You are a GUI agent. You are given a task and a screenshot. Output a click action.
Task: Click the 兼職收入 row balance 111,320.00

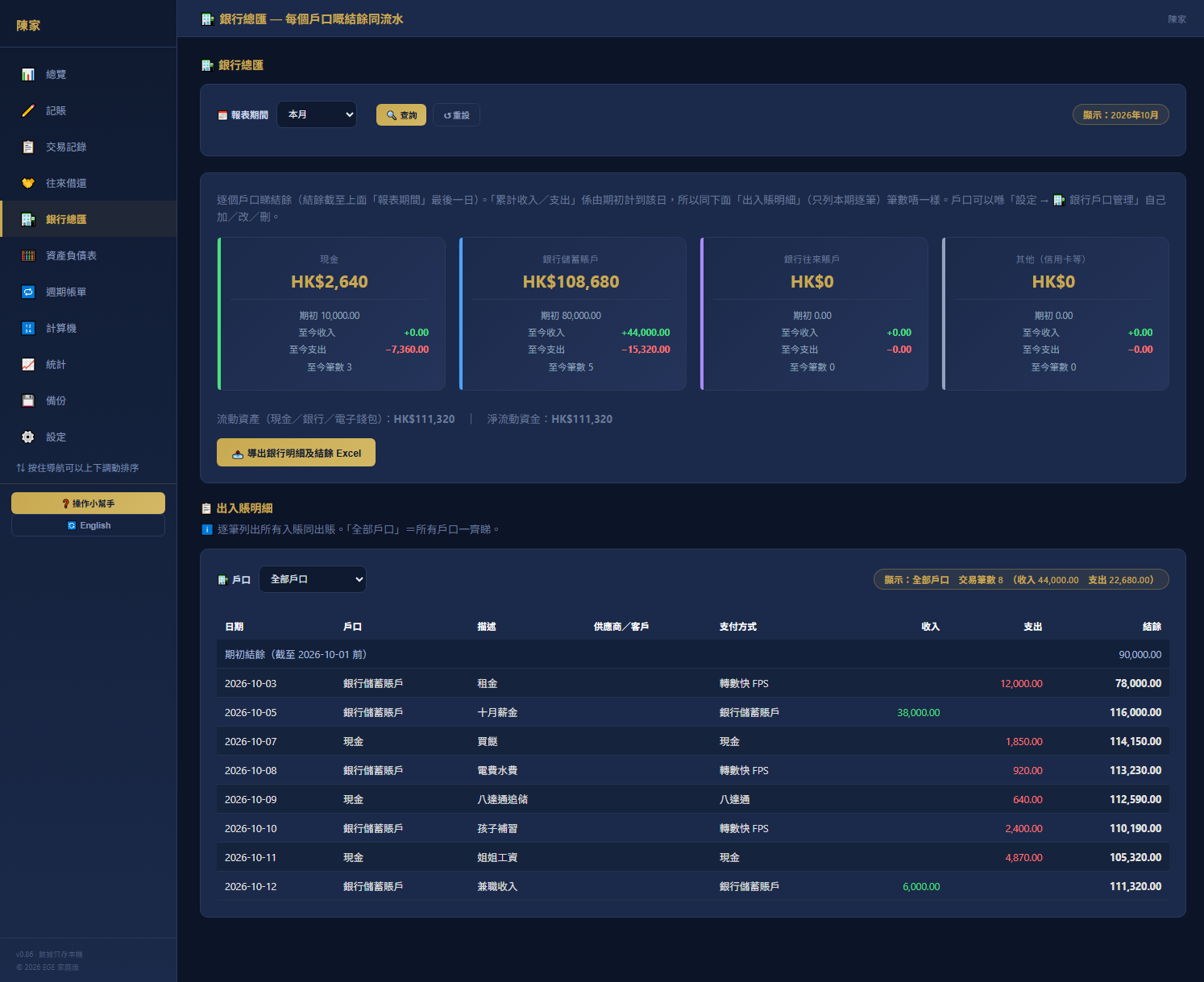pyautogui.click(x=1135, y=887)
